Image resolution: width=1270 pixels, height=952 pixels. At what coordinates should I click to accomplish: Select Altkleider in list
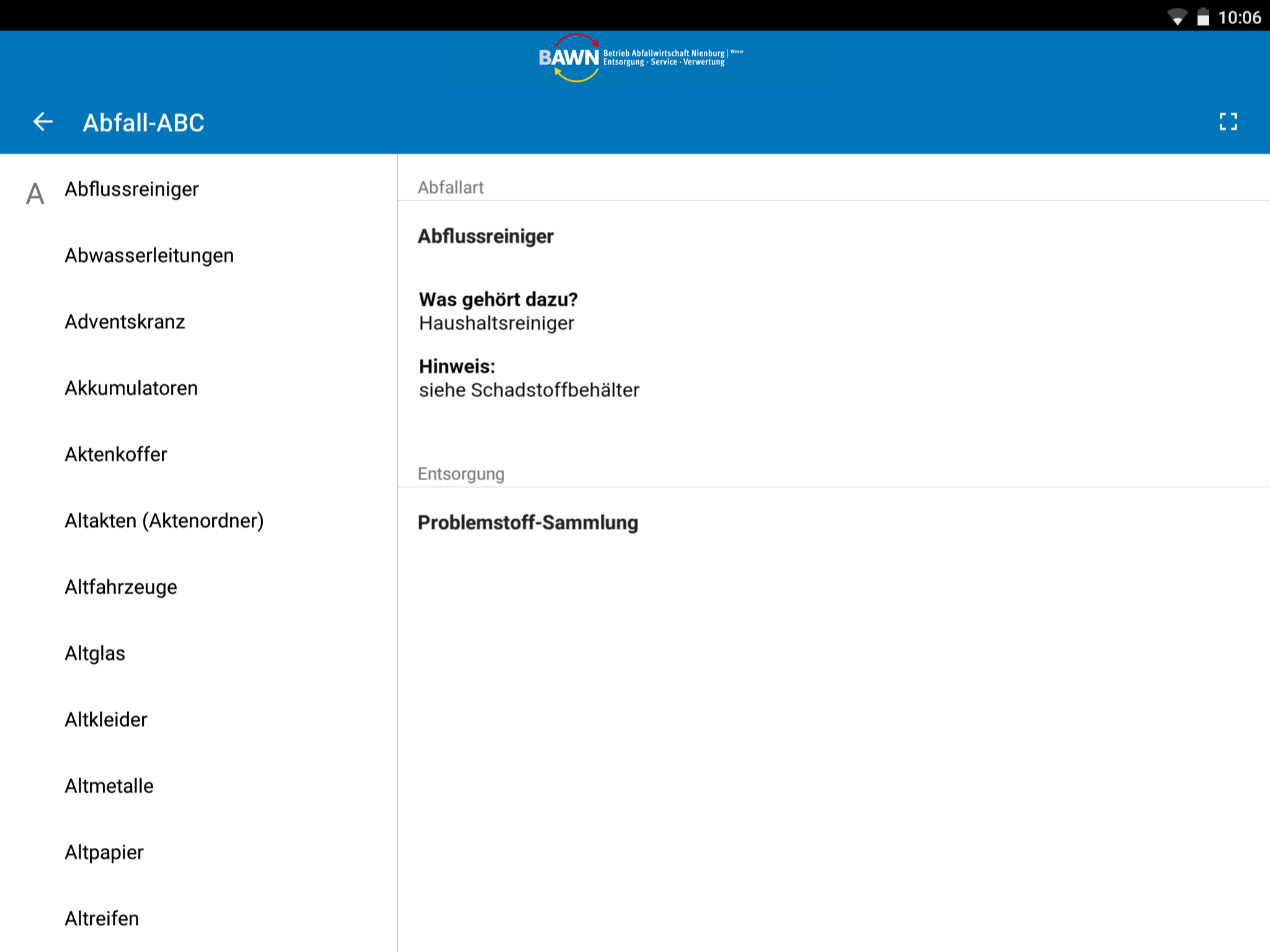pos(106,720)
